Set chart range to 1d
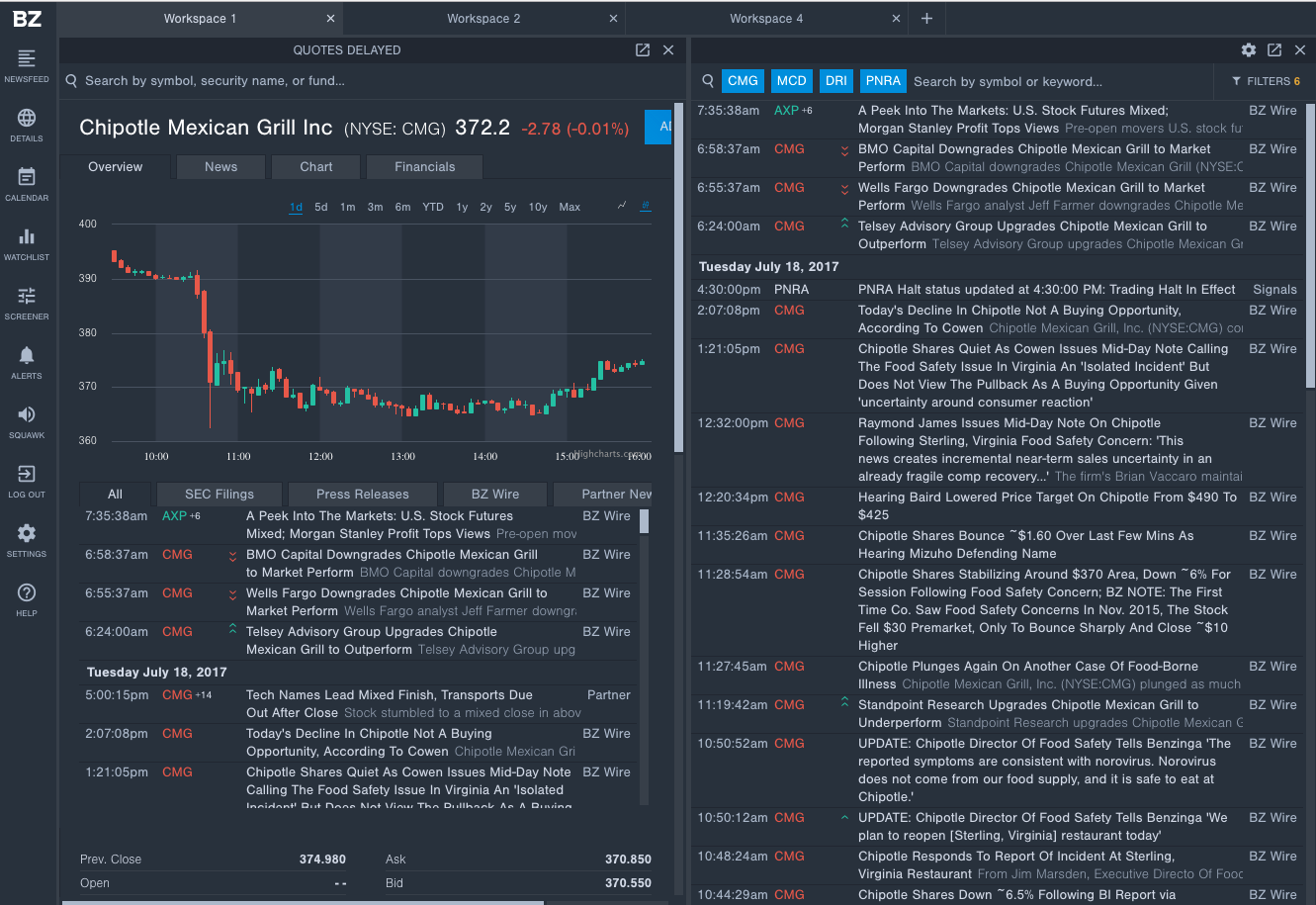The width and height of the screenshot is (1316, 905). tap(296, 207)
